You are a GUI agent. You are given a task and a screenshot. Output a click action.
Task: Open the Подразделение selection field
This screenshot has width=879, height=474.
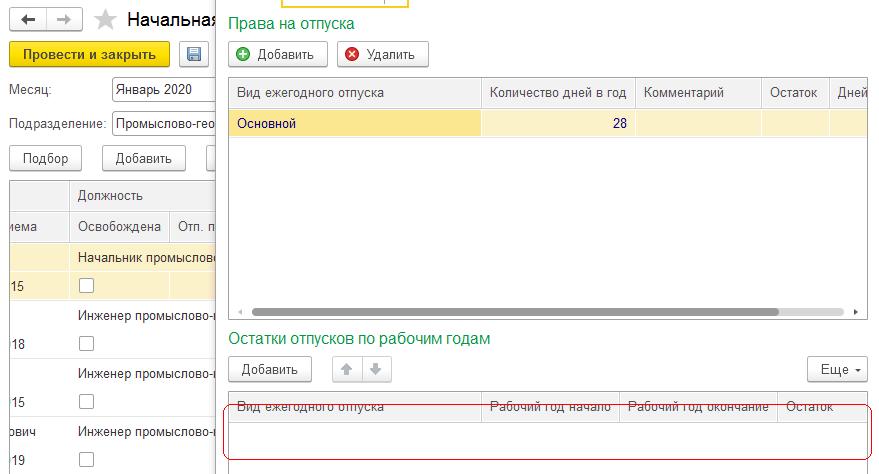[163, 124]
